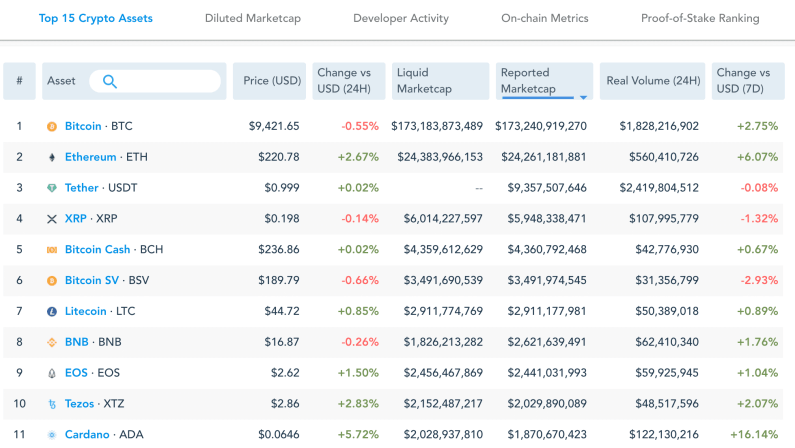Image resolution: width=795 pixels, height=448 pixels.
Task: Sort by Change vs USD (7D) header
Action: tap(748, 81)
